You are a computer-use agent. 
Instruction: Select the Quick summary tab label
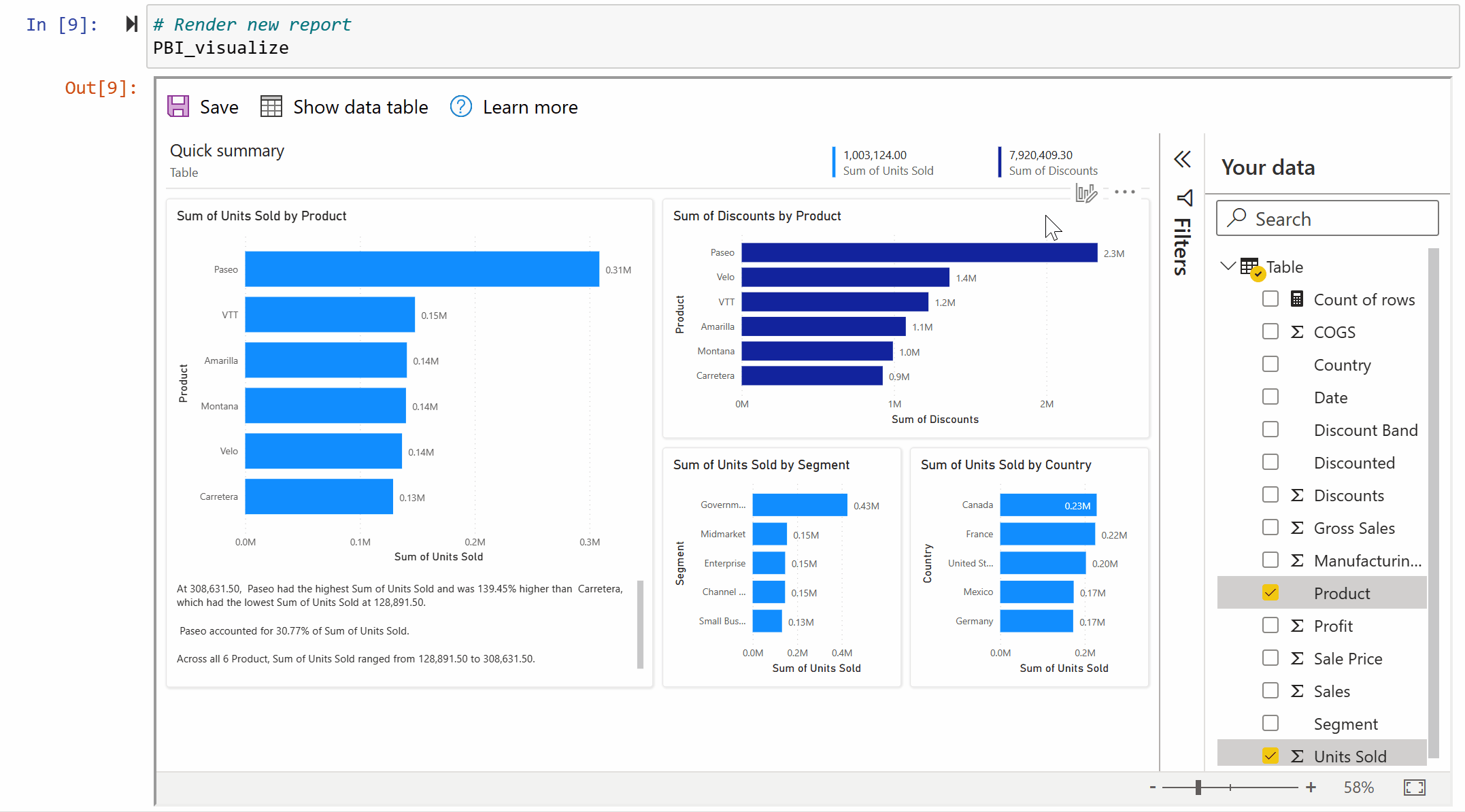(x=227, y=150)
